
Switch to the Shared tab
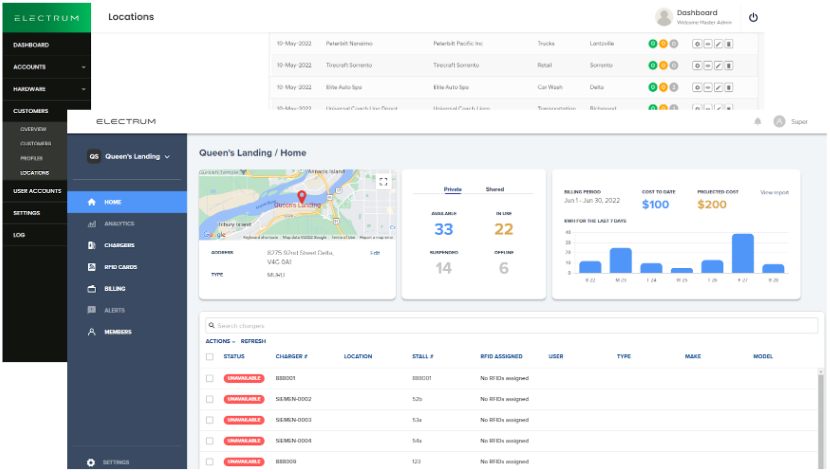pos(495,189)
